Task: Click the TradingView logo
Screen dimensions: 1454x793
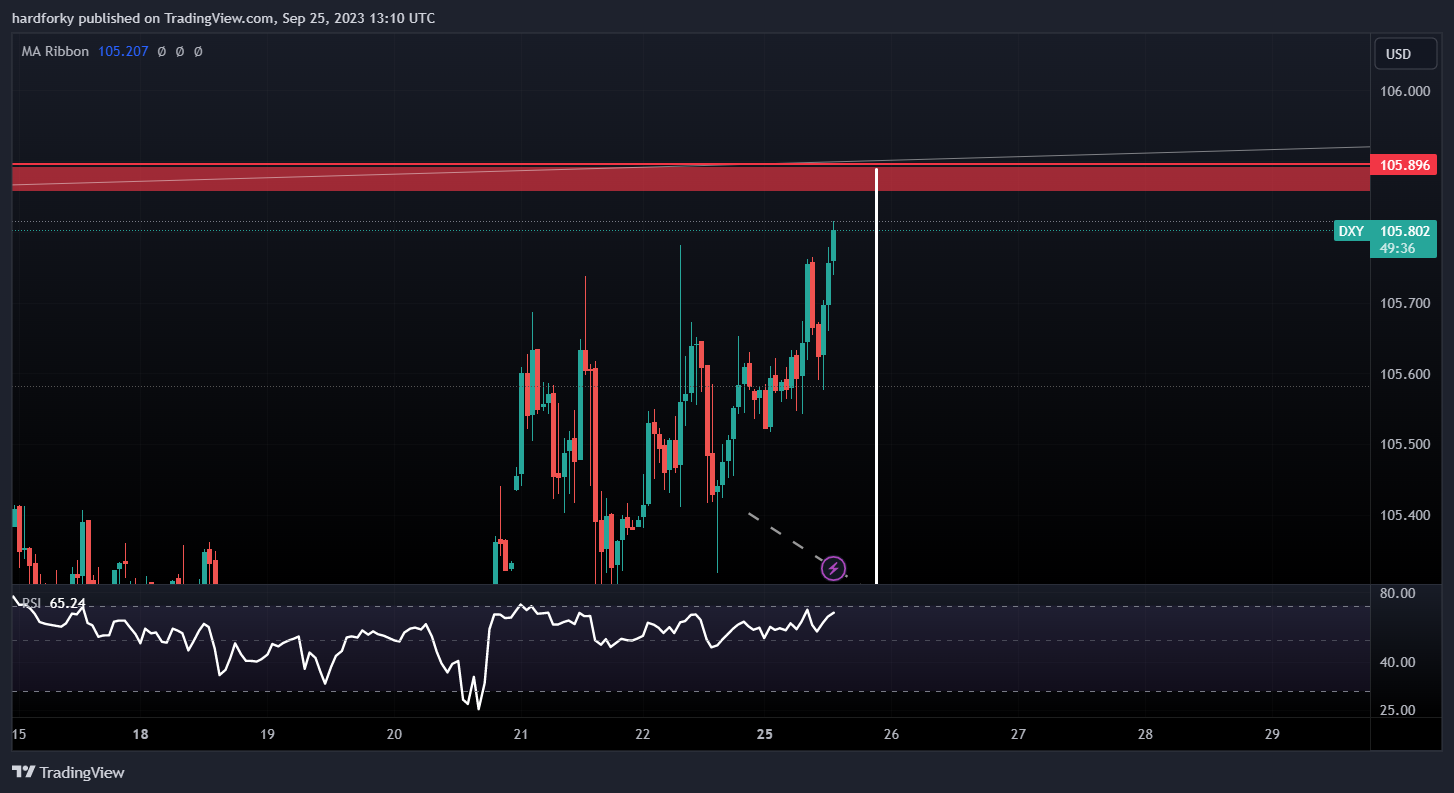Action: click(x=68, y=772)
